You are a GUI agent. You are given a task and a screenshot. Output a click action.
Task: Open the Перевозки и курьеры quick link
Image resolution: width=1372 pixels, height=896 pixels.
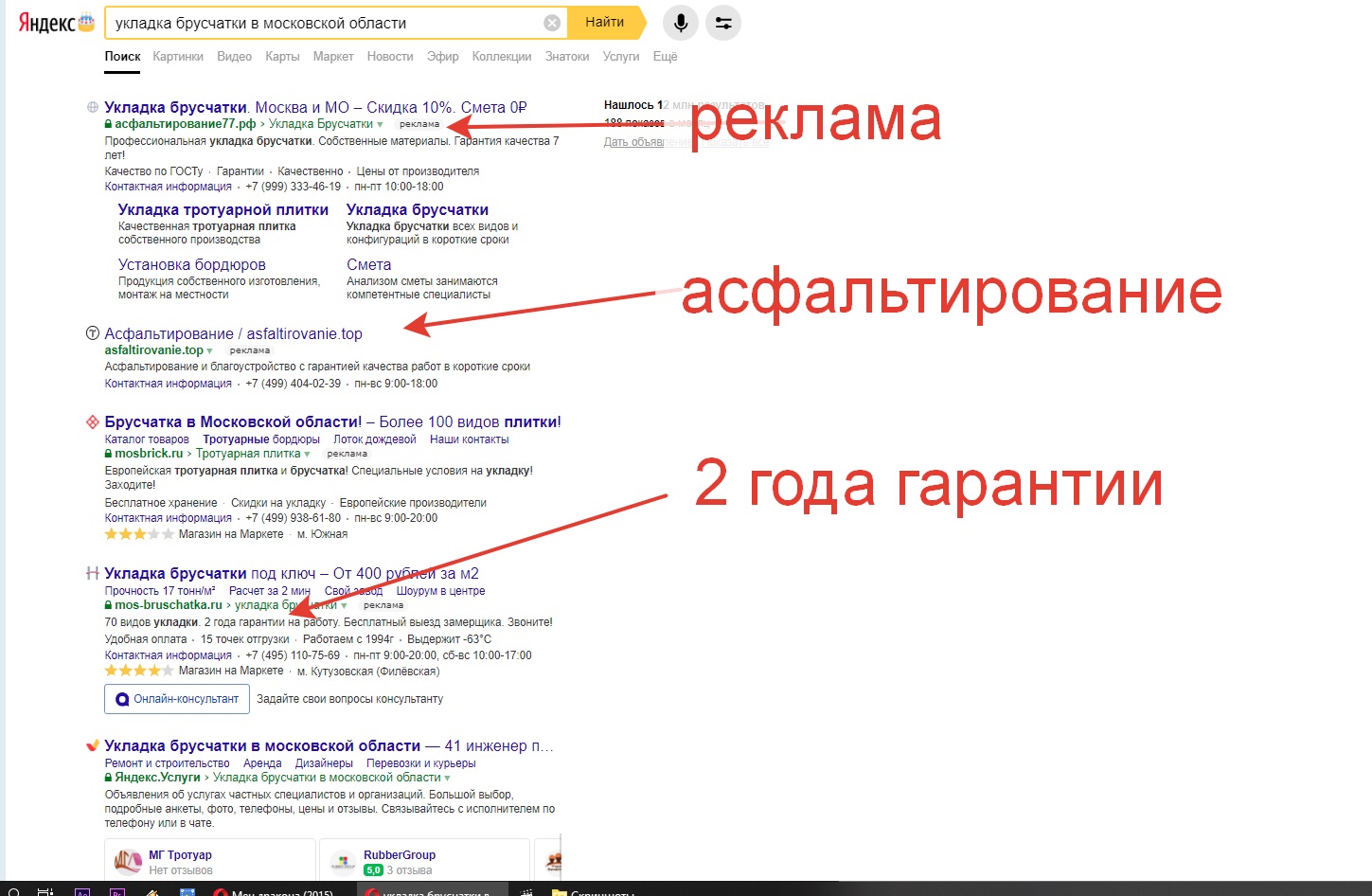point(421,763)
